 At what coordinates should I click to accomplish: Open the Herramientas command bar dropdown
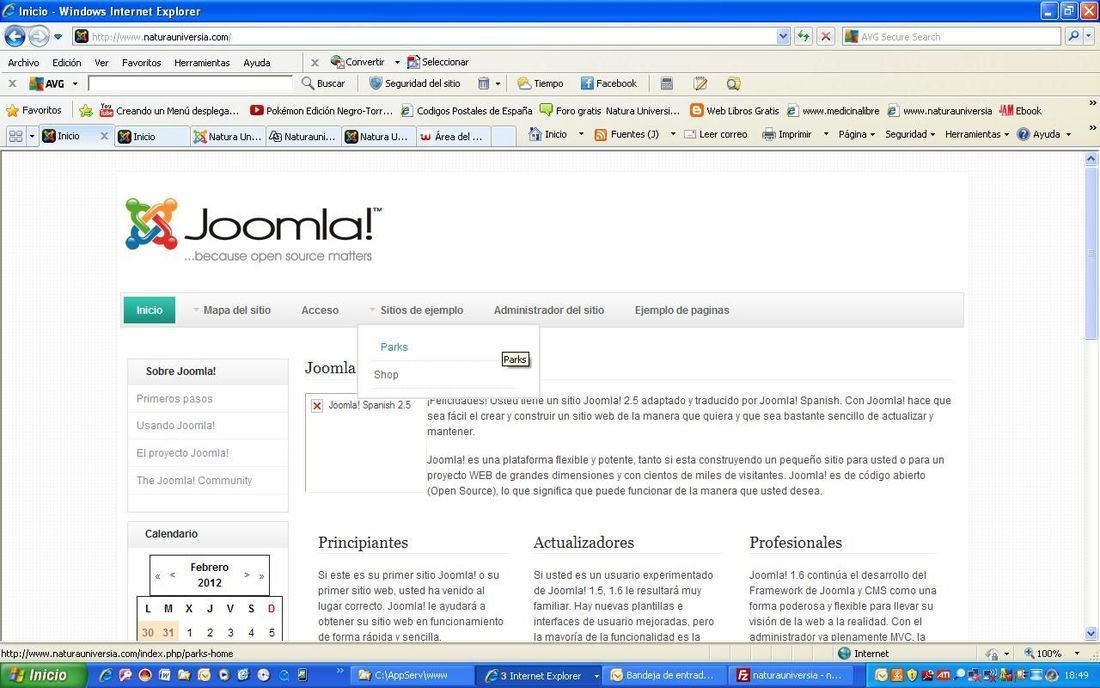[977, 134]
